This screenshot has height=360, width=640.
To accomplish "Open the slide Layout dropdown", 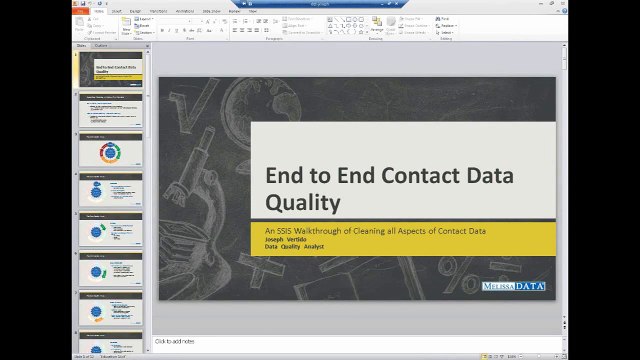I will [143, 19].
